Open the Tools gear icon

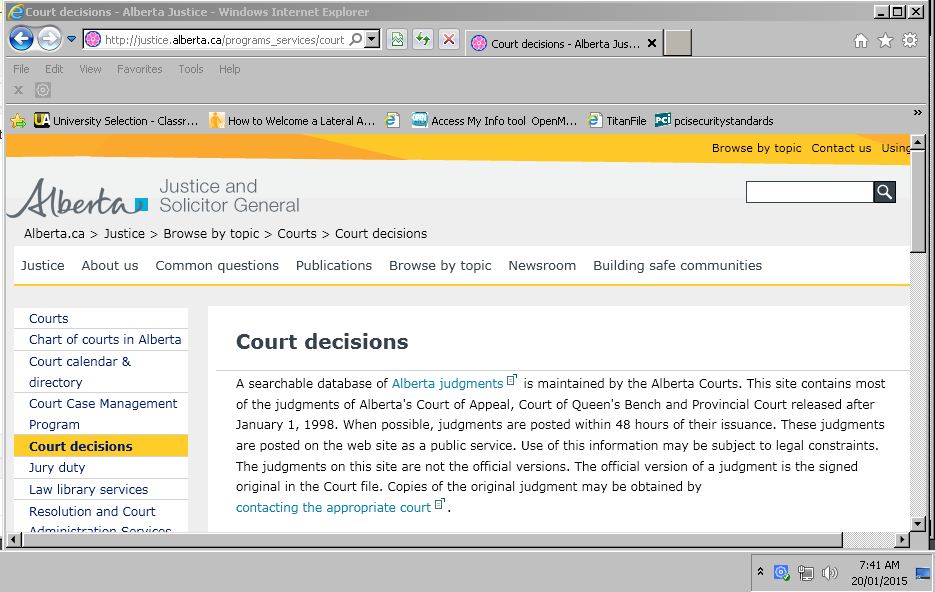click(x=909, y=40)
